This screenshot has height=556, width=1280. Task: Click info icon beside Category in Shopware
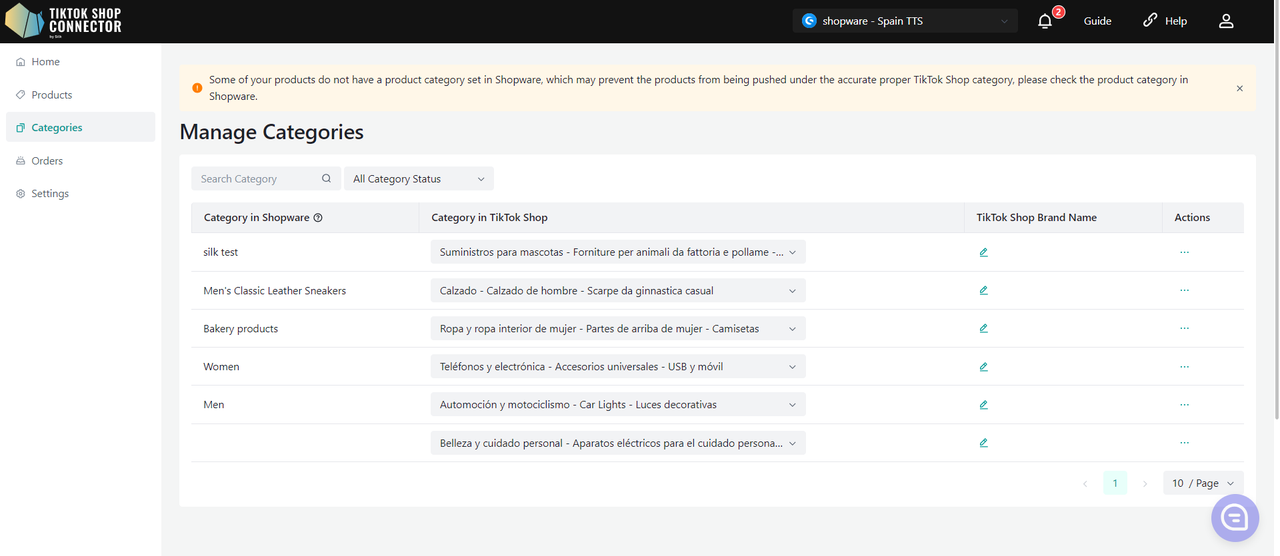(x=318, y=218)
